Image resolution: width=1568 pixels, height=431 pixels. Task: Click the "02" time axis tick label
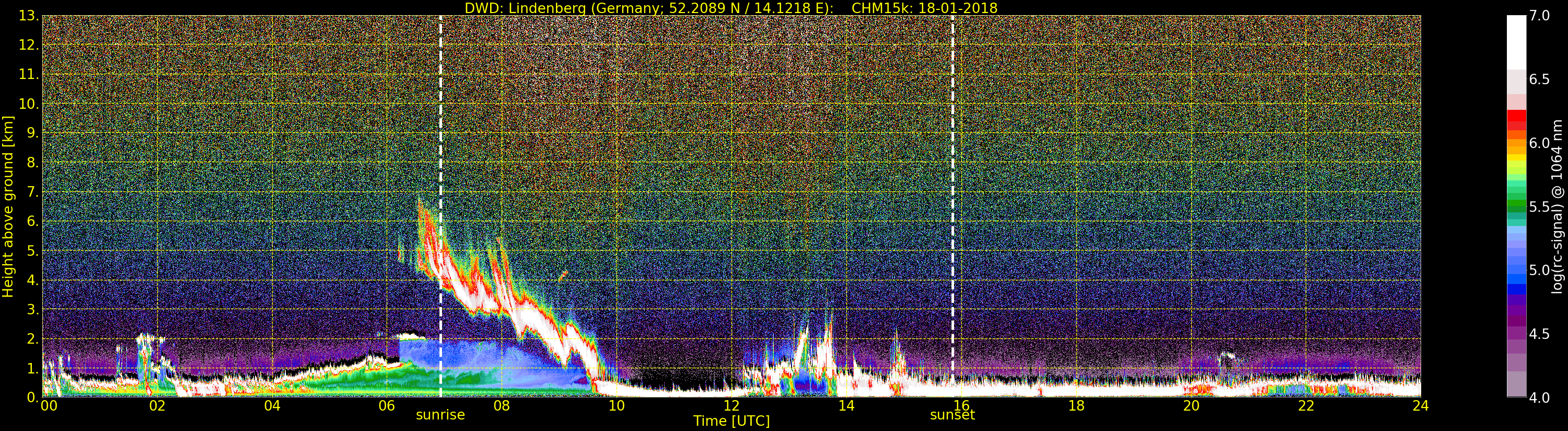(157, 406)
